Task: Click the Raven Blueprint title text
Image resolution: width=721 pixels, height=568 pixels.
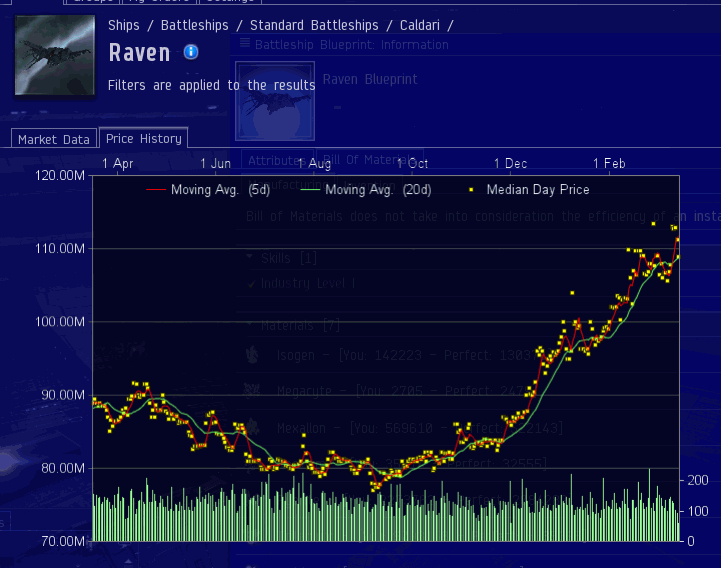Action: 370,80
